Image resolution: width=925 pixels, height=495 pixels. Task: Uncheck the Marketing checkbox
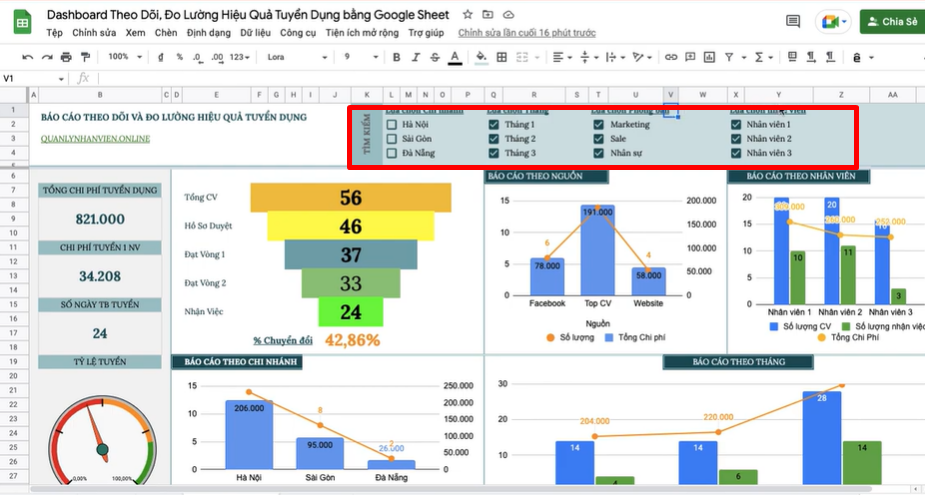tap(599, 124)
